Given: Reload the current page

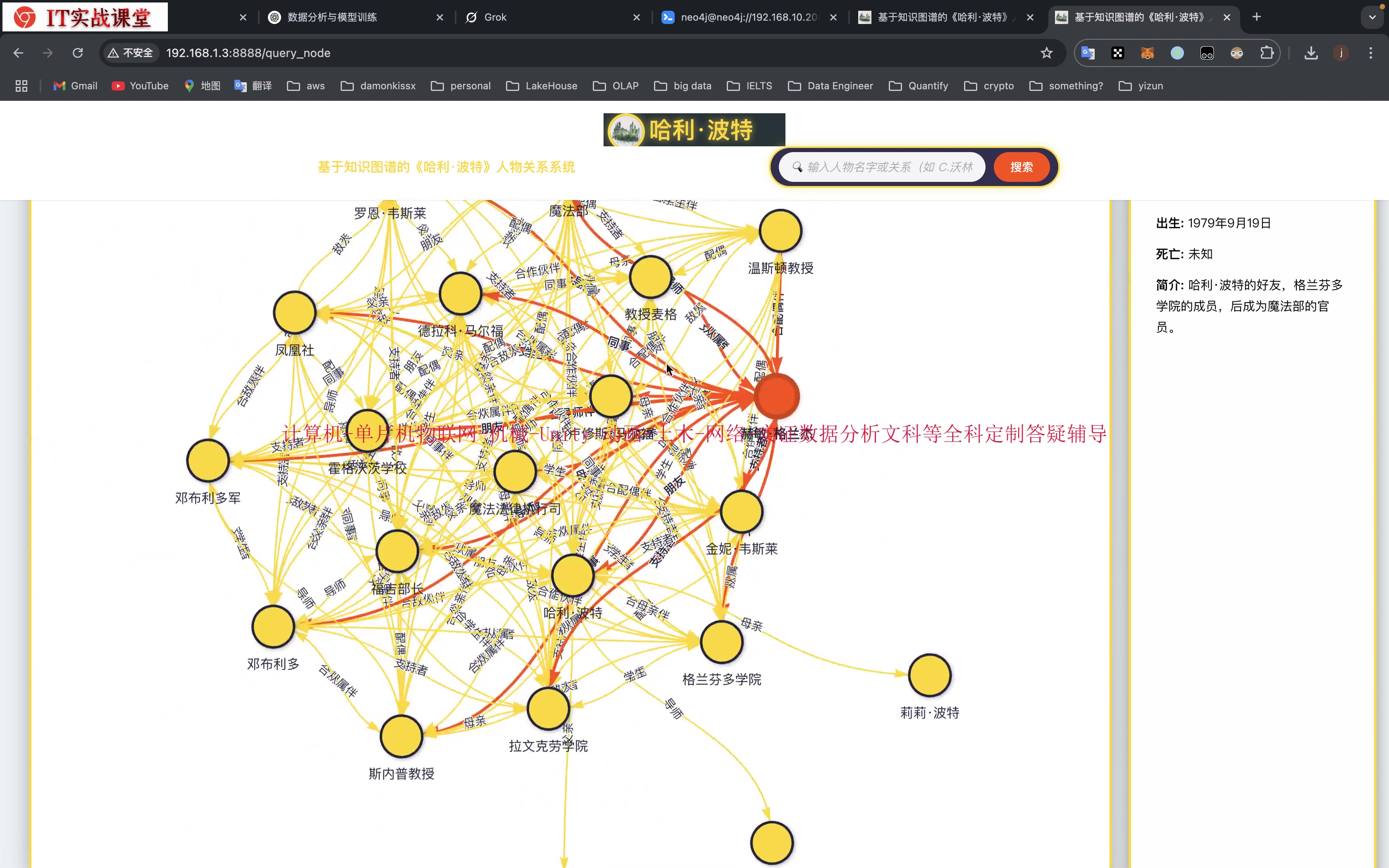Looking at the screenshot, I should 77,53.
